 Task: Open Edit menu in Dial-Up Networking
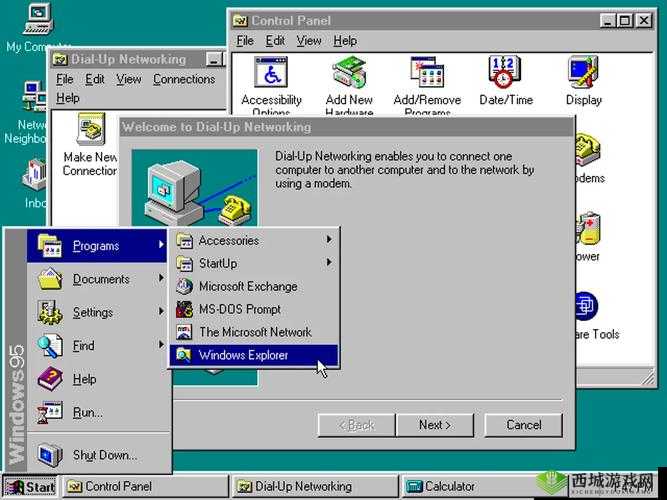(94, 79)
